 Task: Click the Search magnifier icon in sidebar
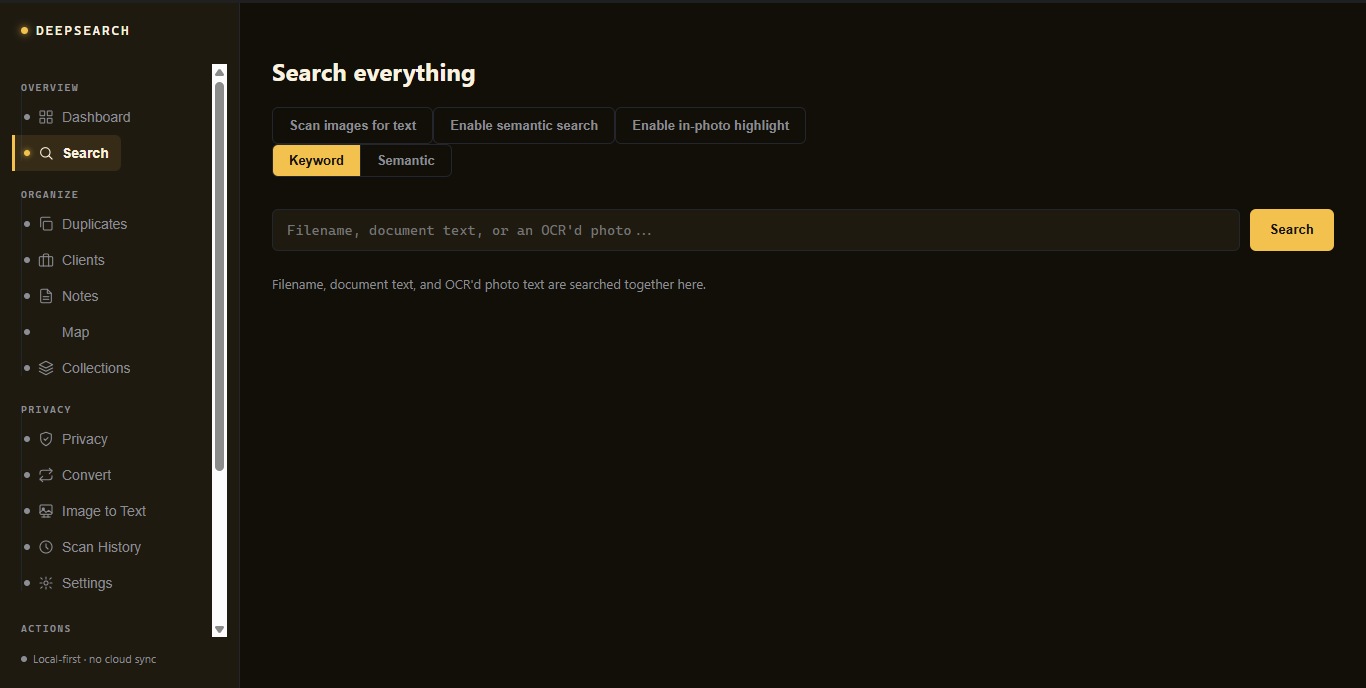click(x=46, y=153)
